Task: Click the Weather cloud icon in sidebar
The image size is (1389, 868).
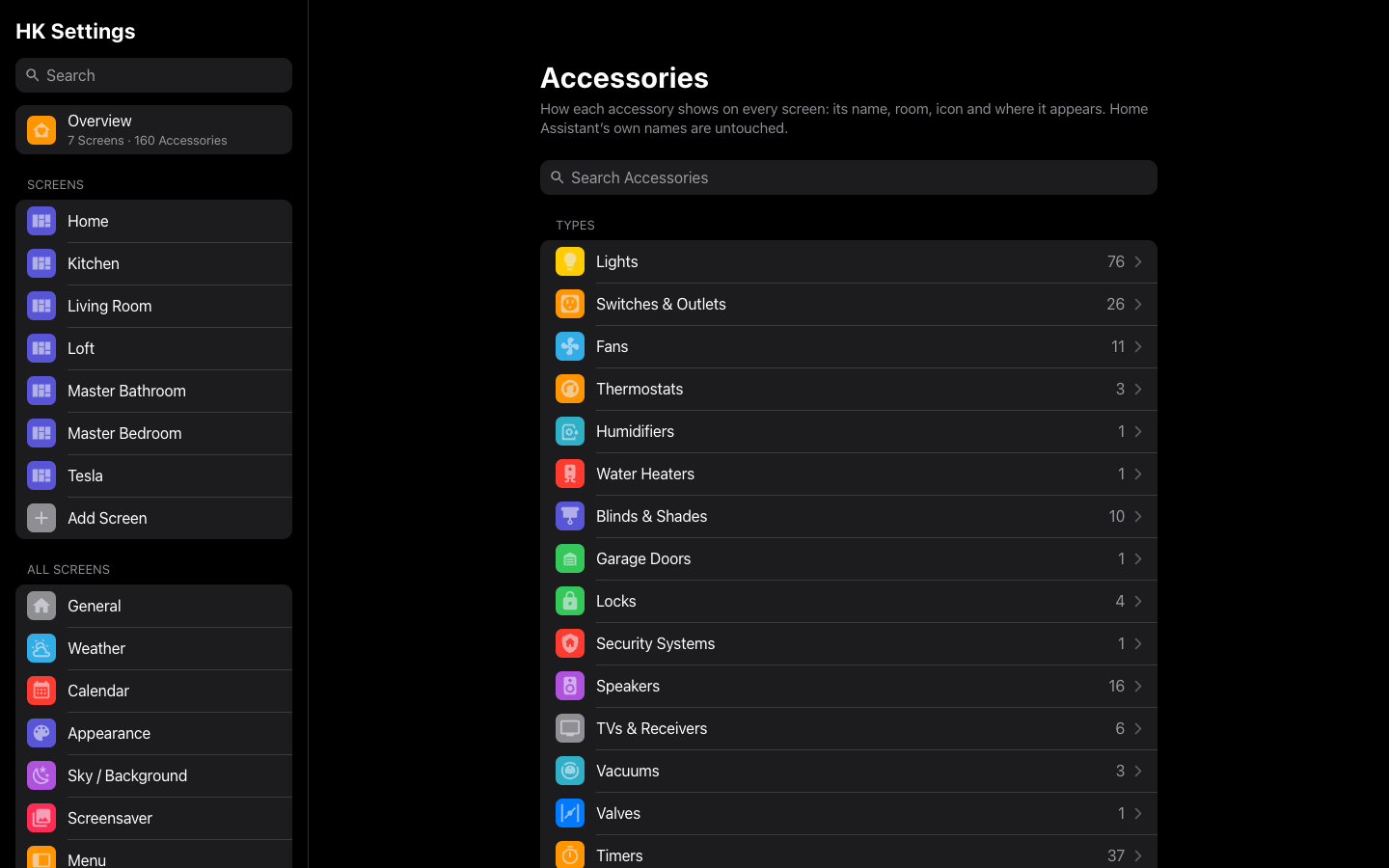Action: 41,648
